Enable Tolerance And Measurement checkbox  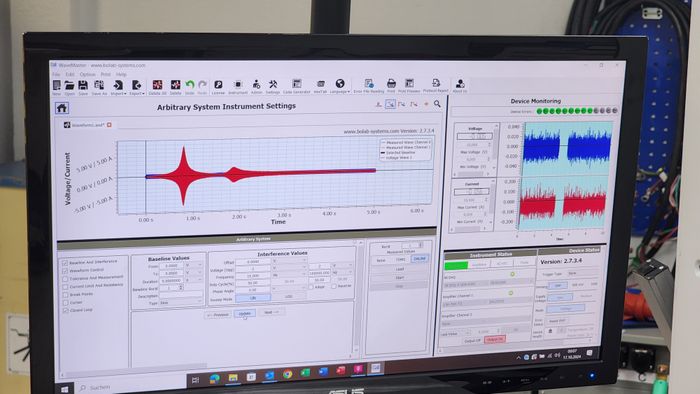coord(65,278)
